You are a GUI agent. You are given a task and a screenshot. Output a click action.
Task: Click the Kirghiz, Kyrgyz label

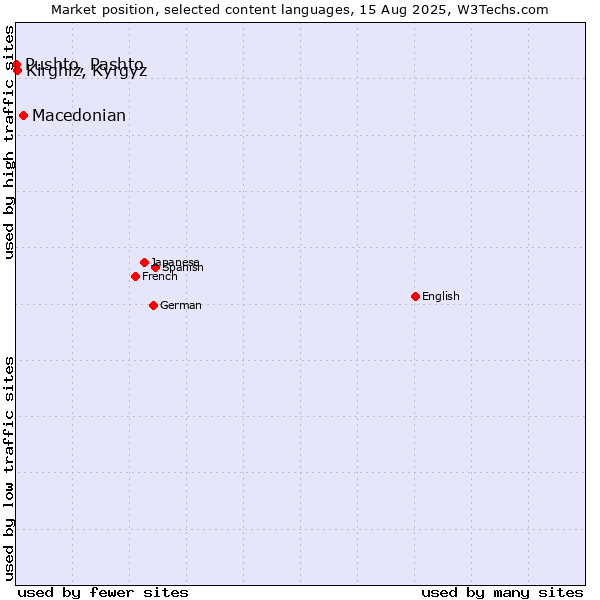point(86,71)
